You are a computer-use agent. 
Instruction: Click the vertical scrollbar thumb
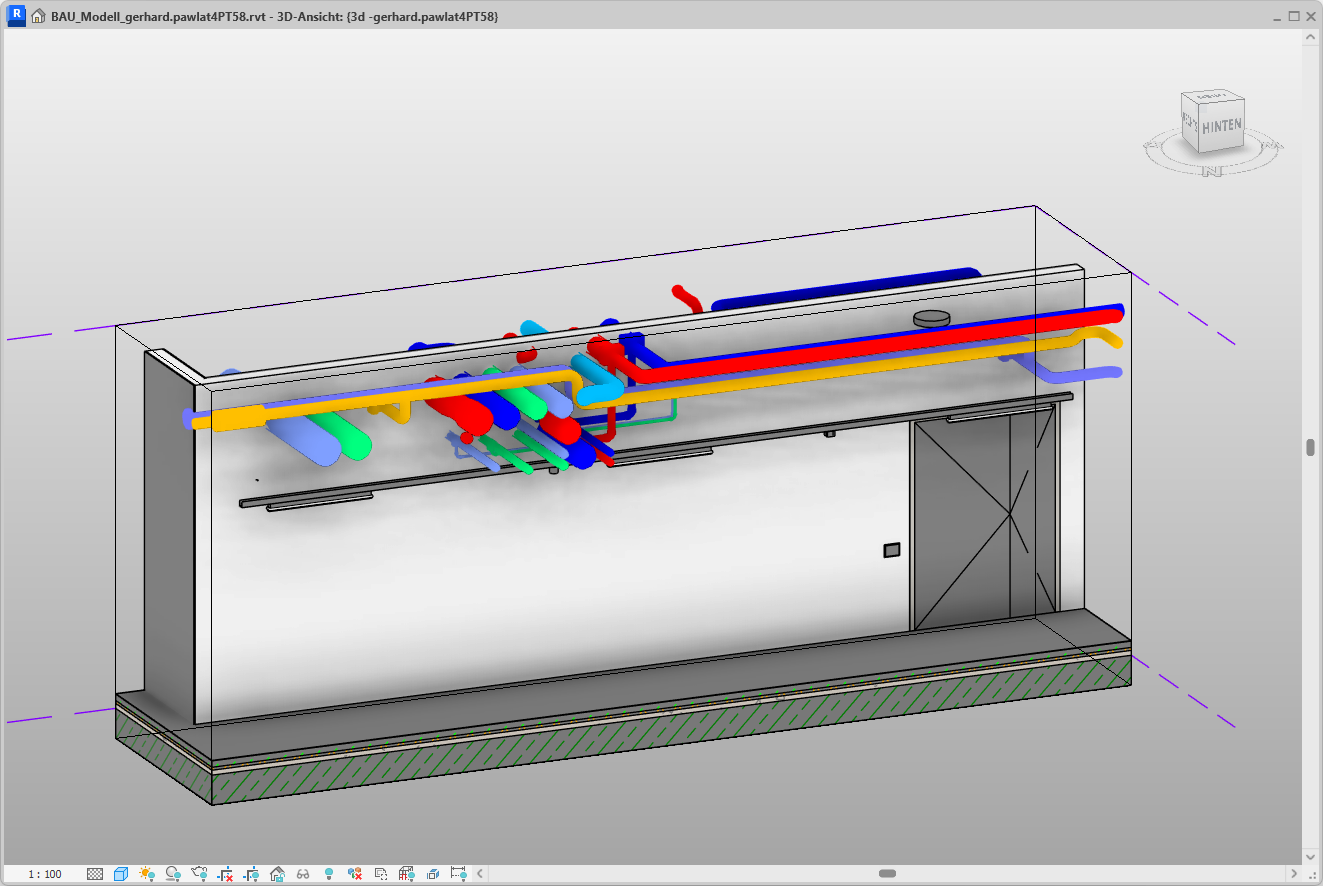tap(1310, 447)
